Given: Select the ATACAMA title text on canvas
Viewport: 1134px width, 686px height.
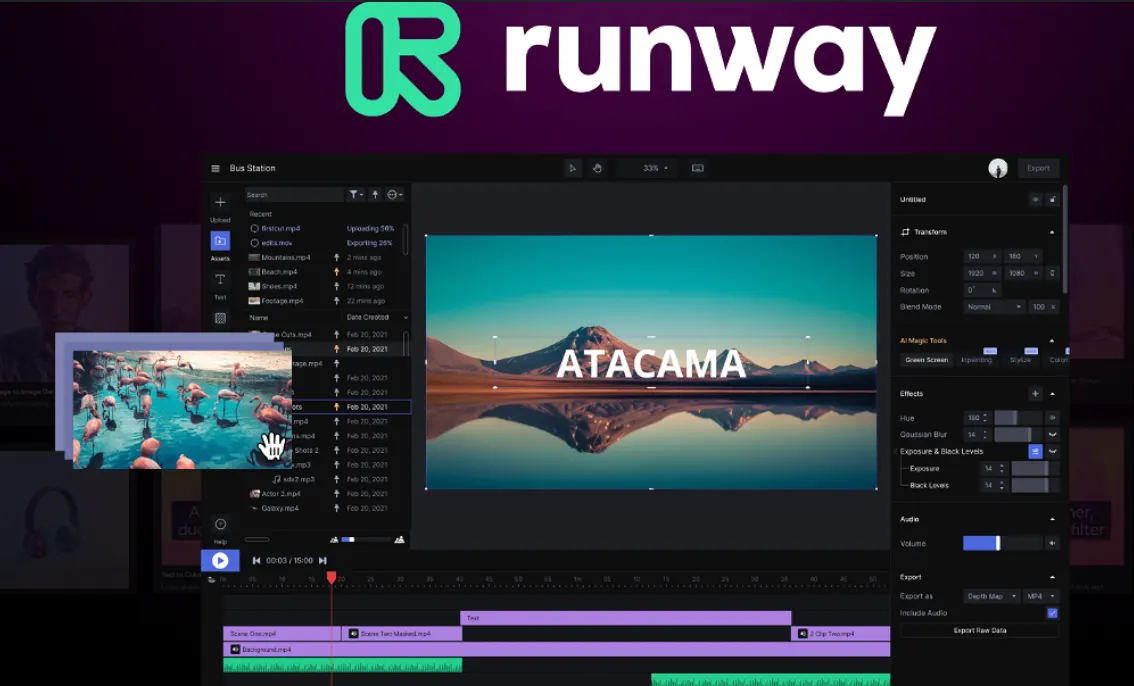Looking at the screenshot, I should pyautogui.click(x=651, y=364).
